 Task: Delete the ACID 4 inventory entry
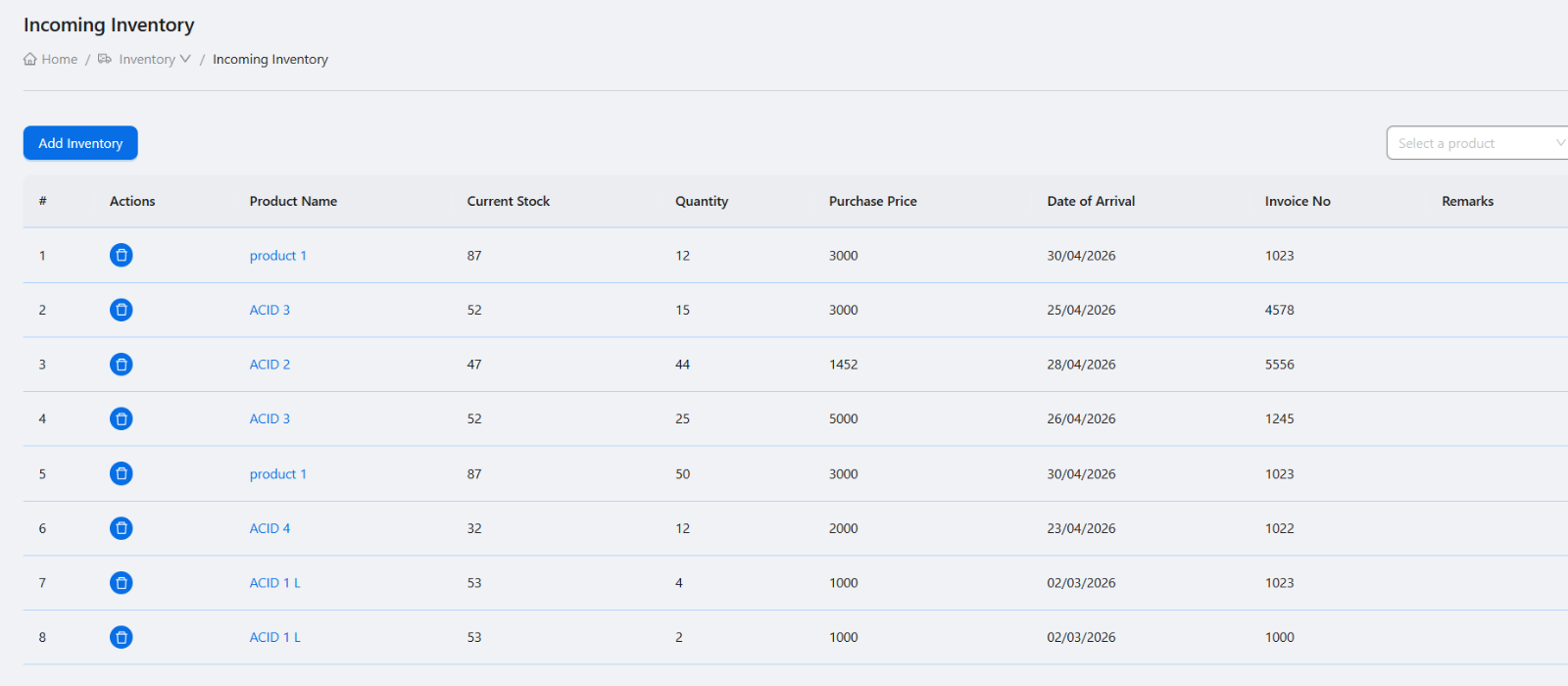click(122, 528)
